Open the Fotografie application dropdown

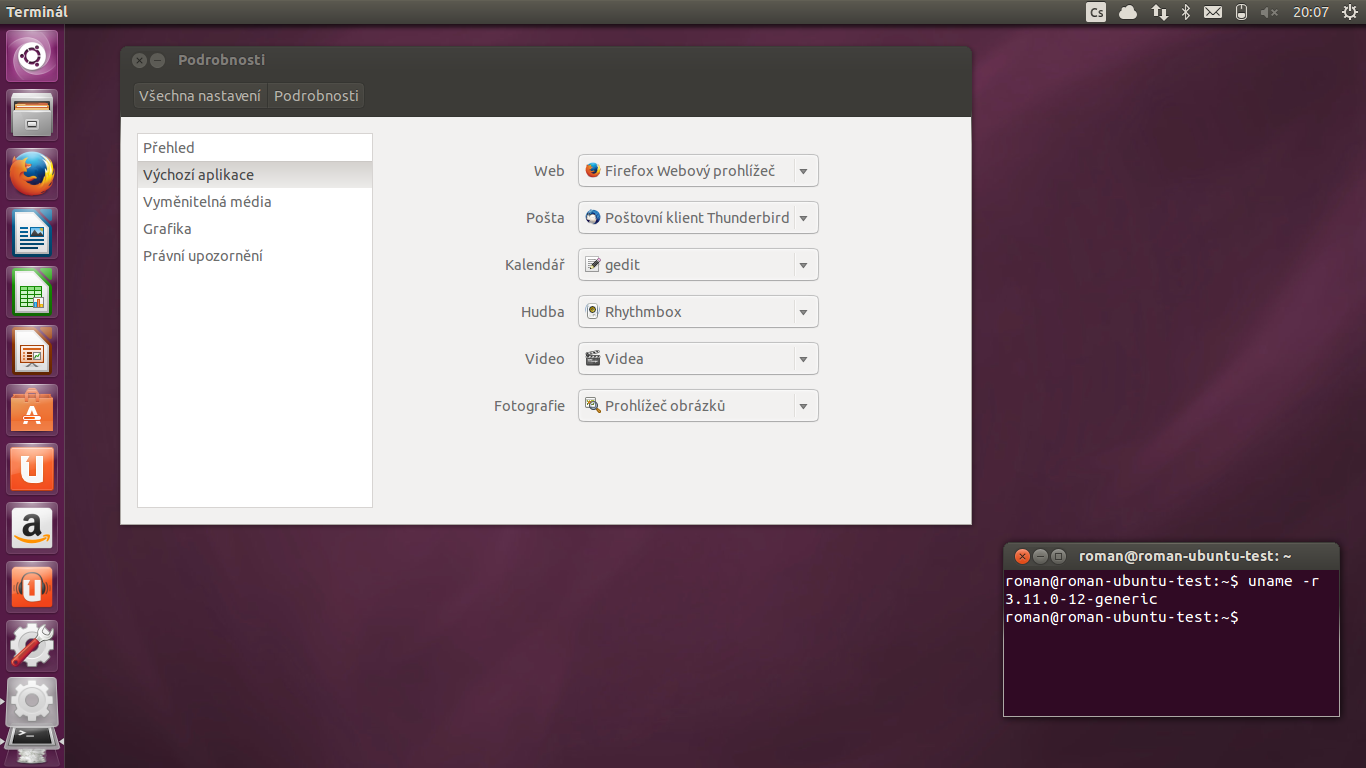tap(697, 405)
